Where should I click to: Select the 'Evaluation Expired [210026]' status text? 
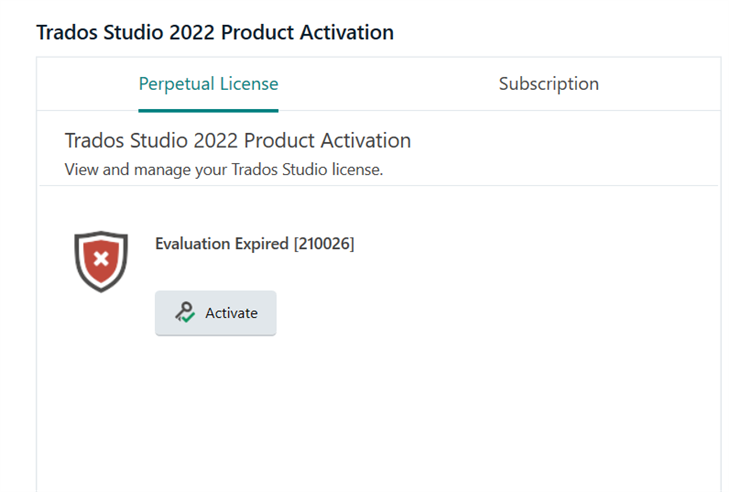pyautogui.click(x=254, y=244)
